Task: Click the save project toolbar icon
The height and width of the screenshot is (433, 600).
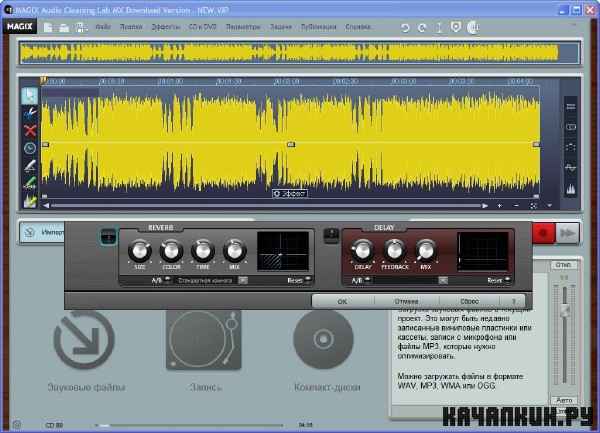Action: [81, 27]
